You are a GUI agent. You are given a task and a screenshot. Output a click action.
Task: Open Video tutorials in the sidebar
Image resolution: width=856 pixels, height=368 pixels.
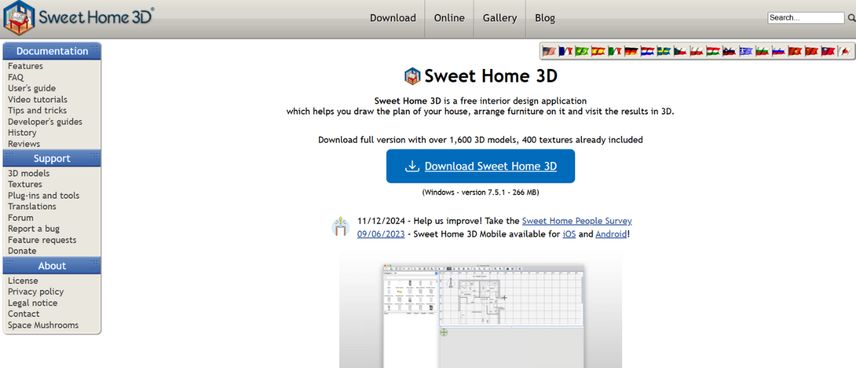[38, 99]
